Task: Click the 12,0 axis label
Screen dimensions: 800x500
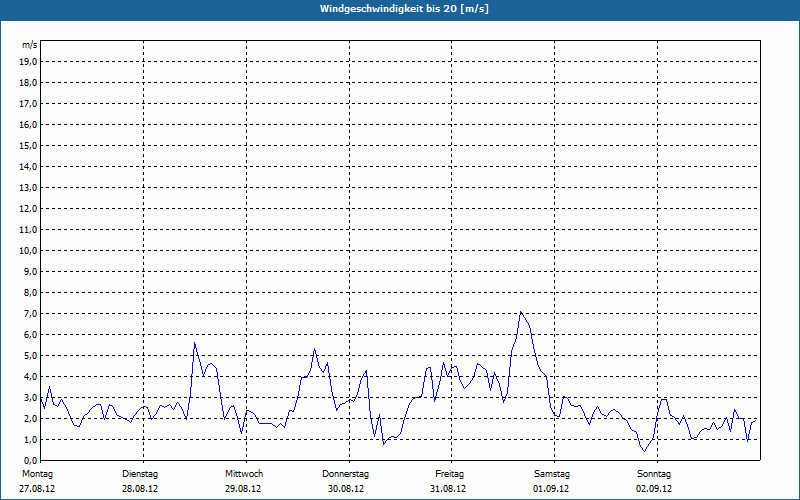Action: coord(28,209)
